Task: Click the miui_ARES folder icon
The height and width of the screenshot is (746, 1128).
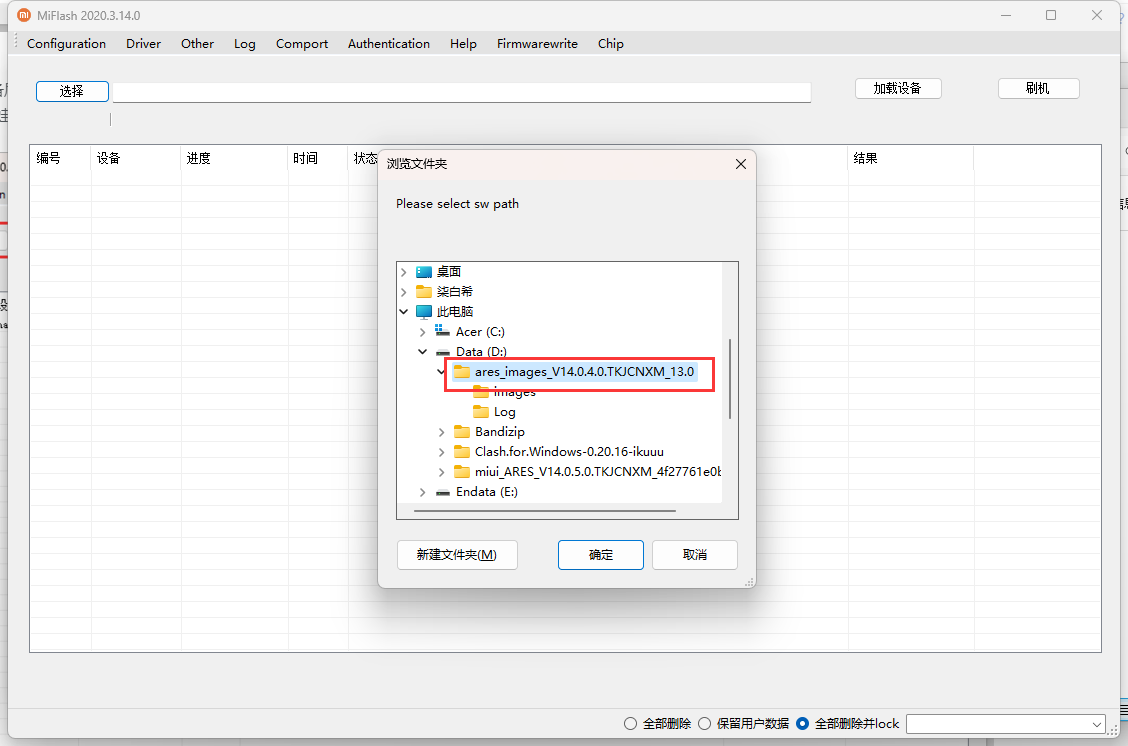Action: 462,472
